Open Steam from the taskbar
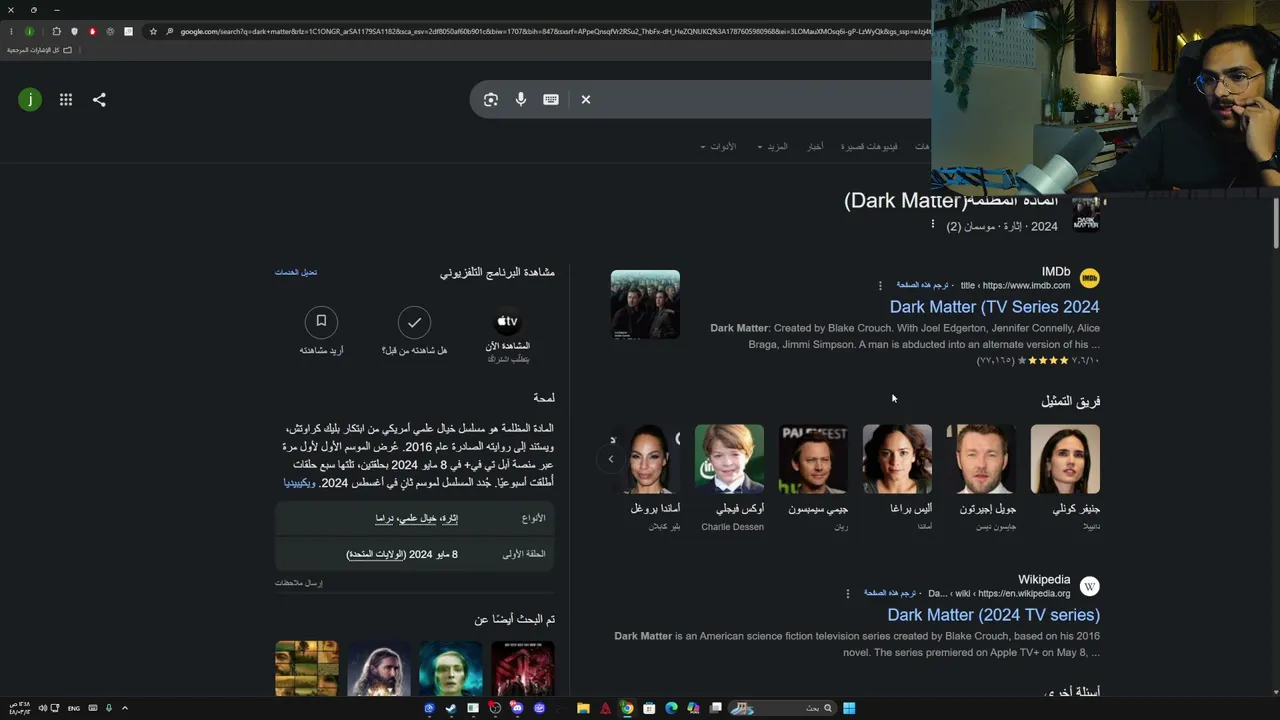The image size is (1280, 720). click(451, 708)
